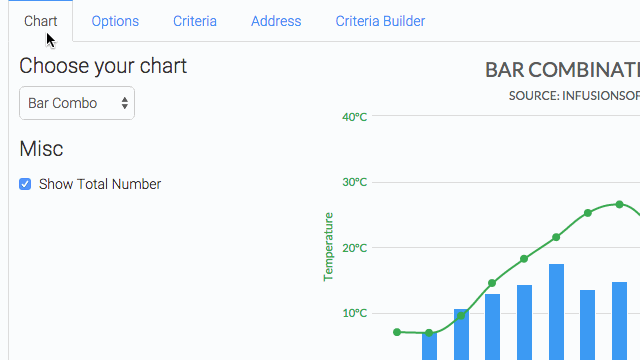Click the tallest blue bar in the chart
The height and width of the screenshot is (360, 640).
tap(556, 312)
